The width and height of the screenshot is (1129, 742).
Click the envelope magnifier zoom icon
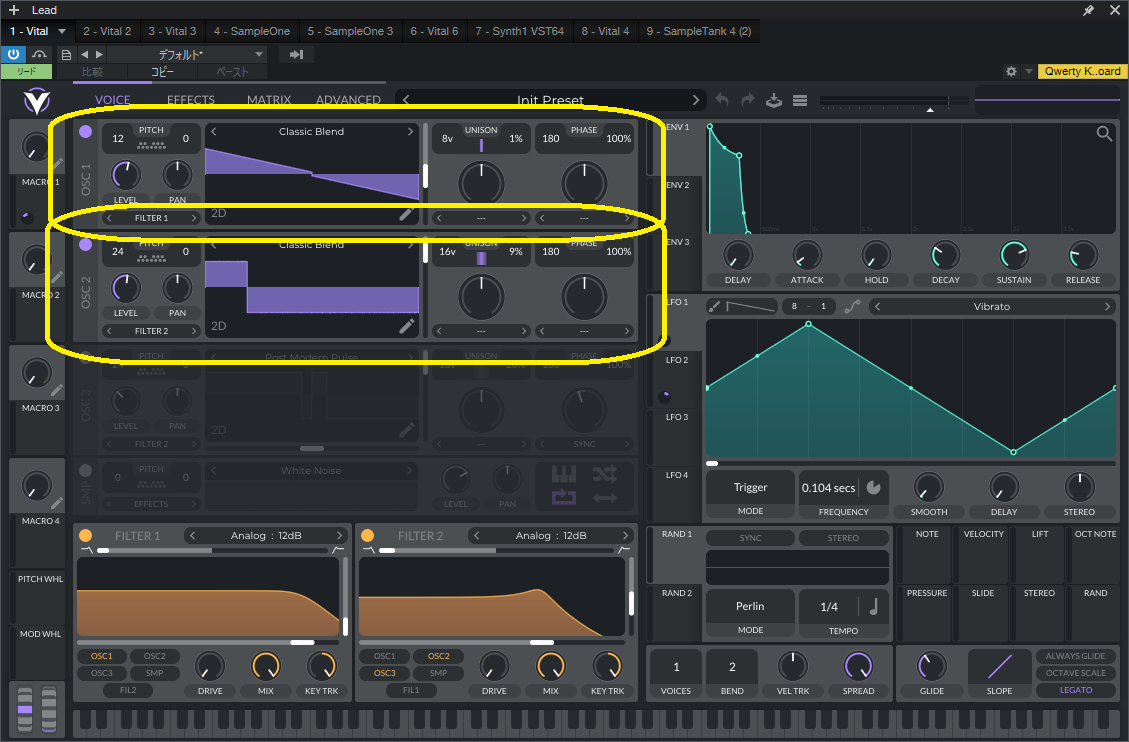tap(1104, 133)
